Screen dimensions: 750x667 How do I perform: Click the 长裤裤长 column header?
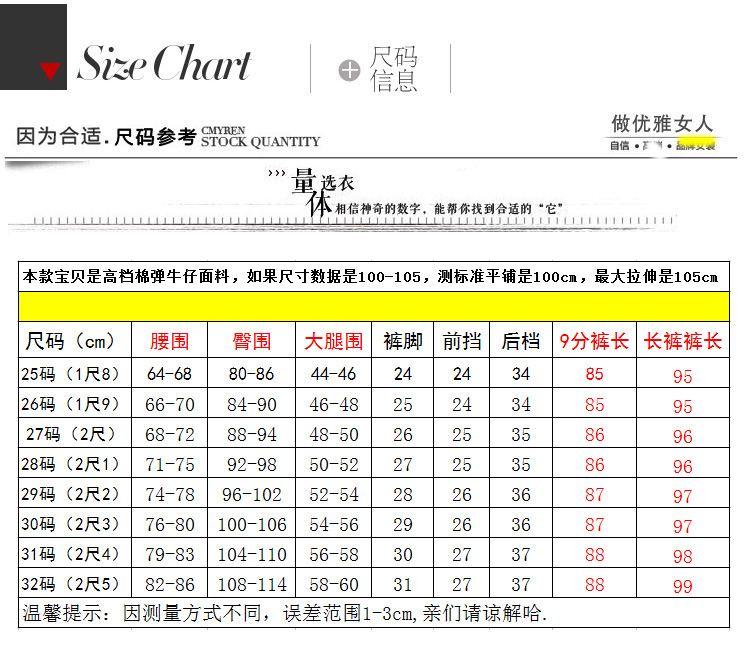pos(683,341)
